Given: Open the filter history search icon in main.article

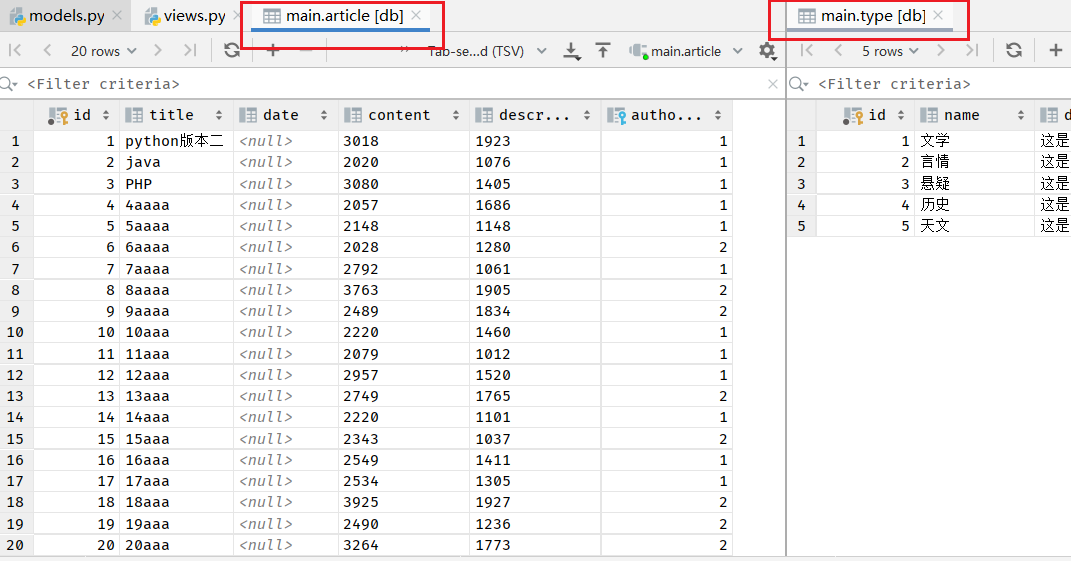Looking at the screenshot, I should point(9,84).
